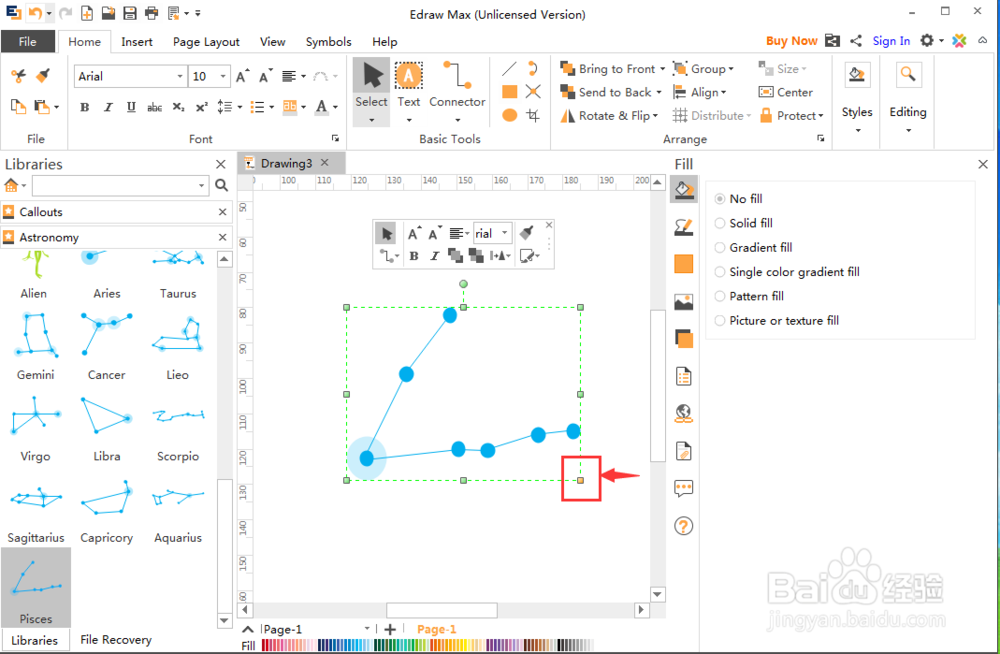Open the File menu
The image size is (1000, 654).
point(27,41)
